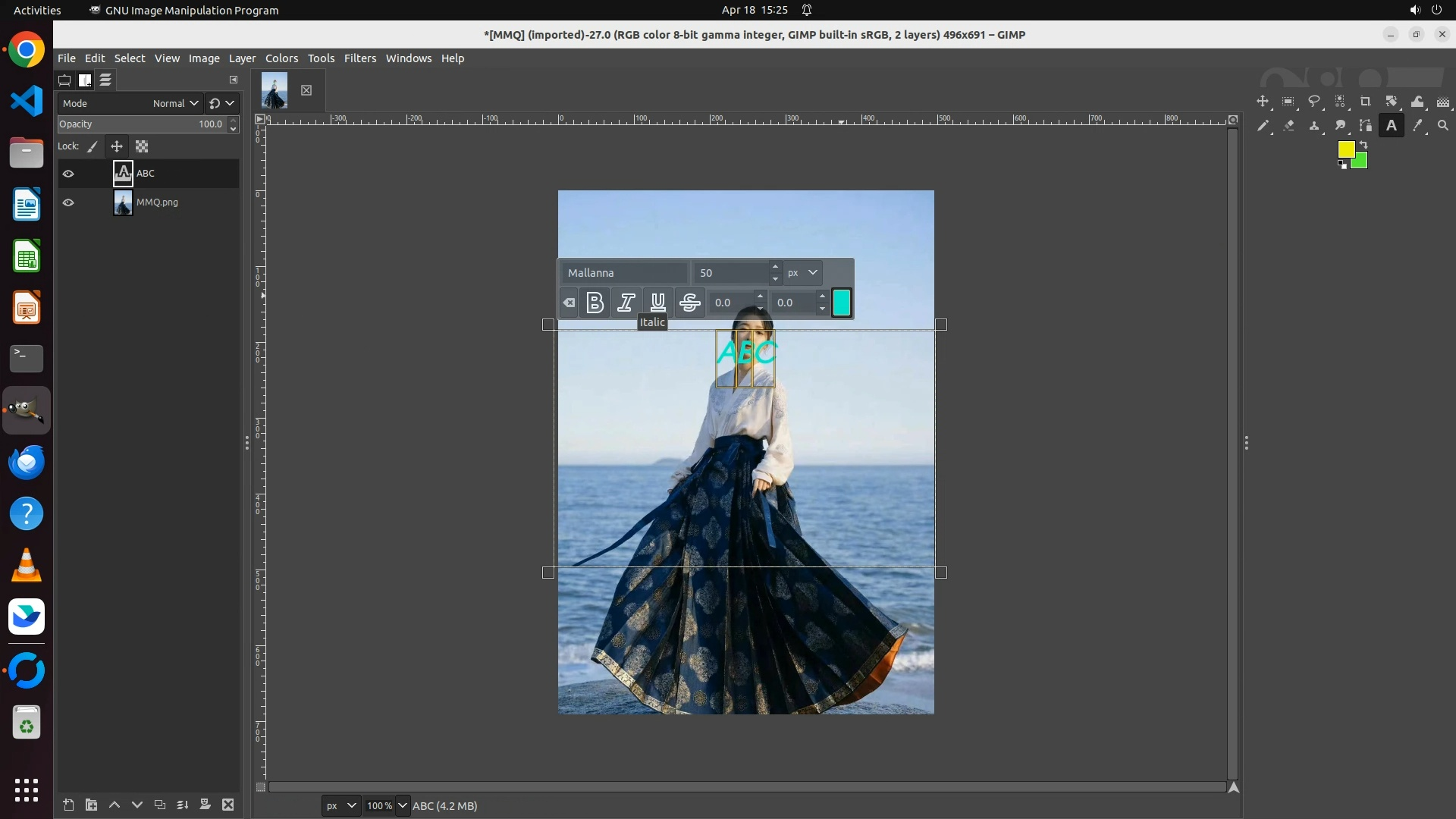Open the layer Mode Normal dropdown

tap(175, 103)
